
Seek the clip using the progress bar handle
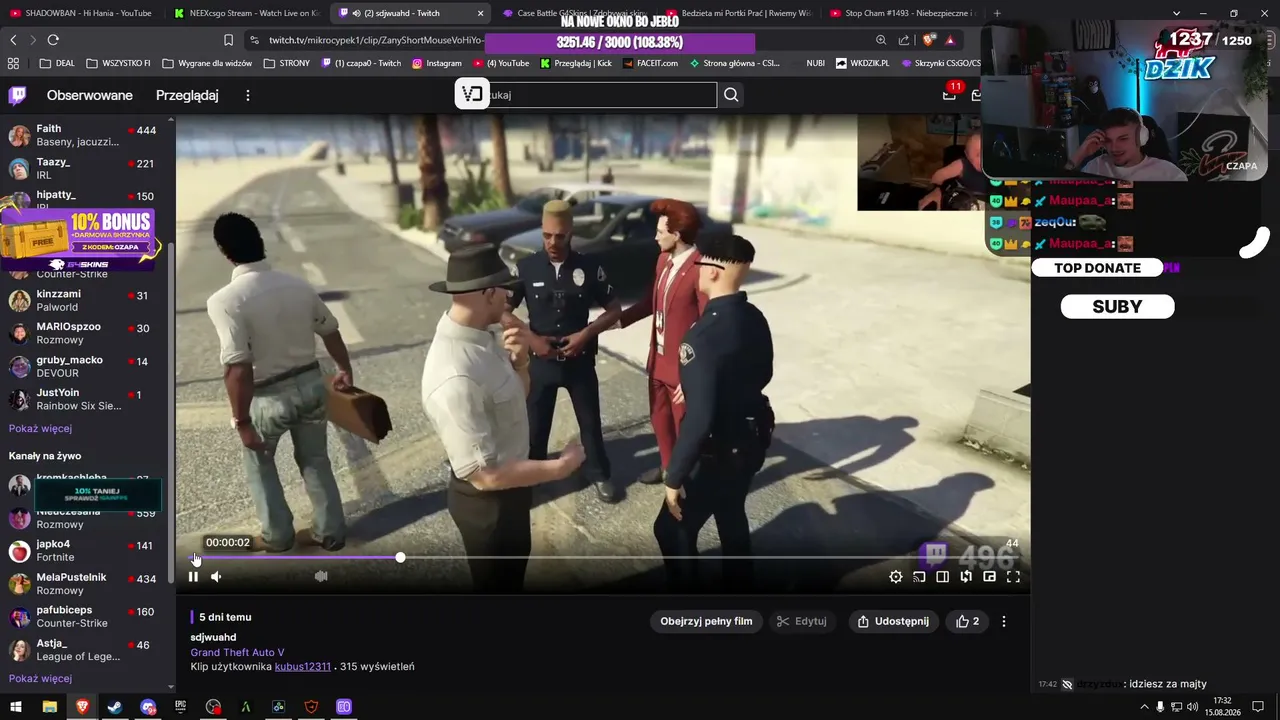click(400, 557)
